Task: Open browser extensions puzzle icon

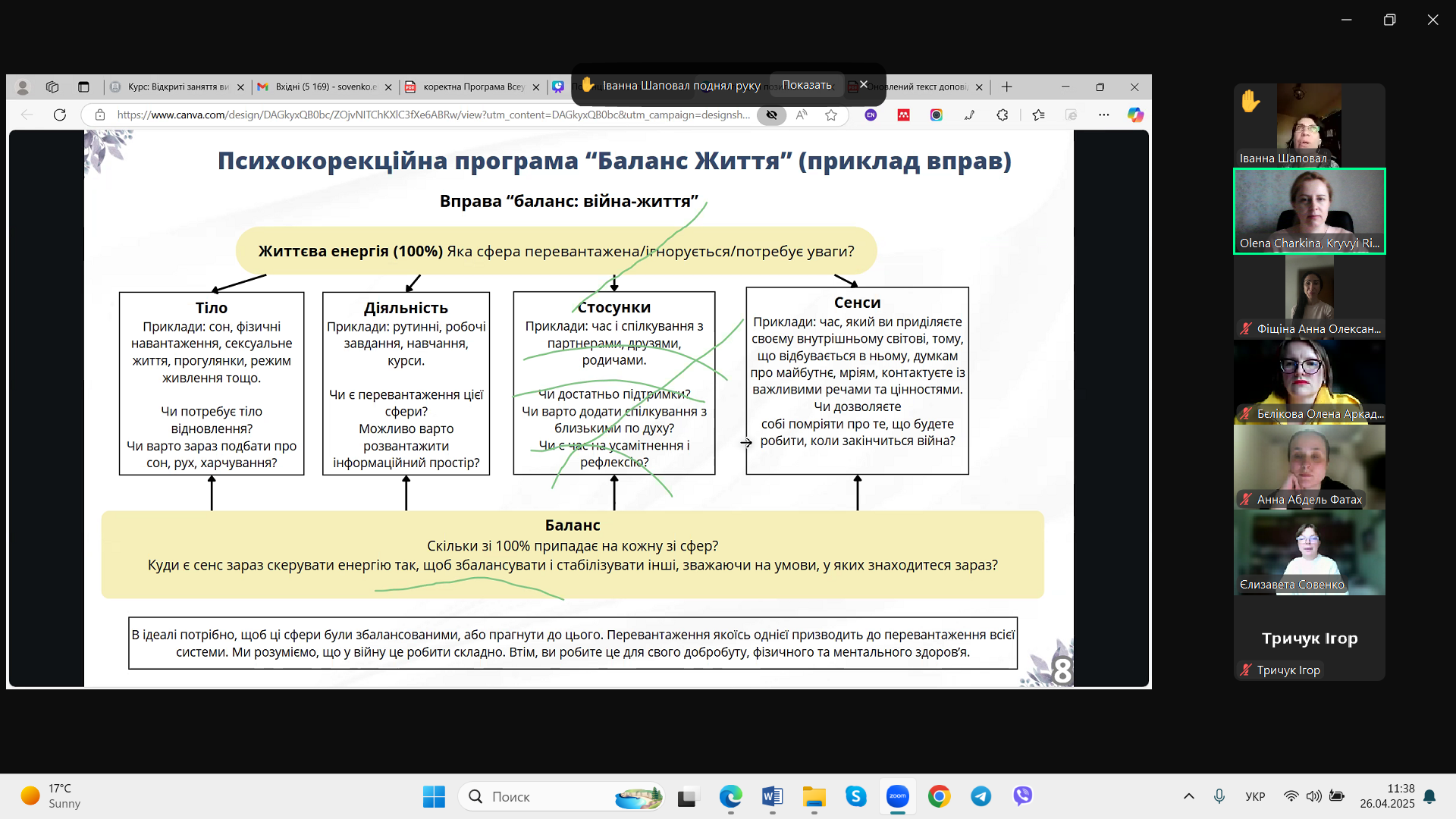Action: click(x=1003, y=115)
